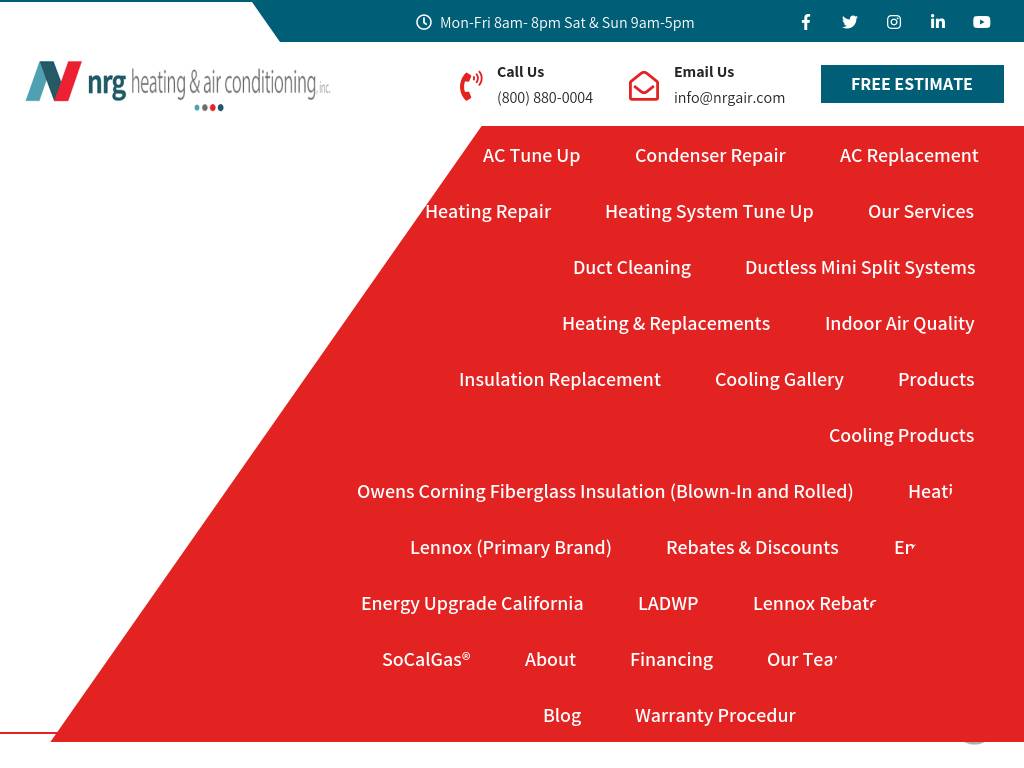
Task: Open the Blog menu link
Action: point(562,715)
